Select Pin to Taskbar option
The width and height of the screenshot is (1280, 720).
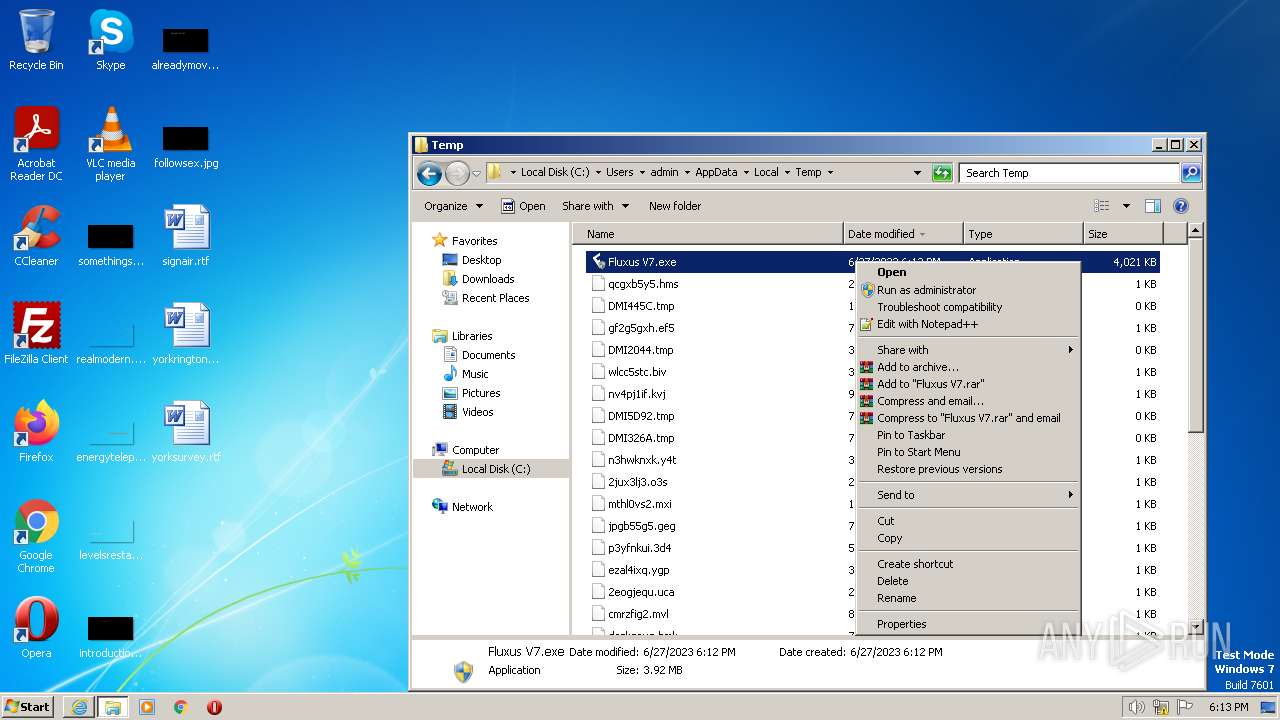[968, 435]
